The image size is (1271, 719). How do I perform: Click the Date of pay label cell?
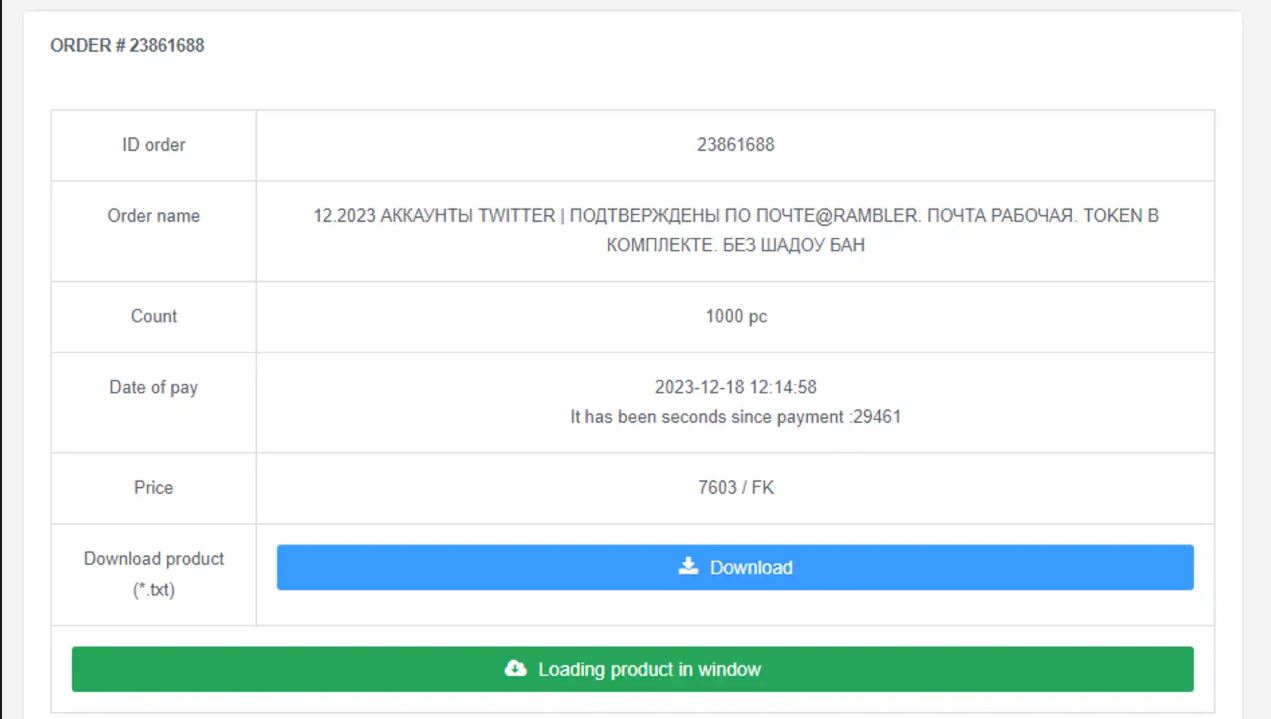point(154,403)
